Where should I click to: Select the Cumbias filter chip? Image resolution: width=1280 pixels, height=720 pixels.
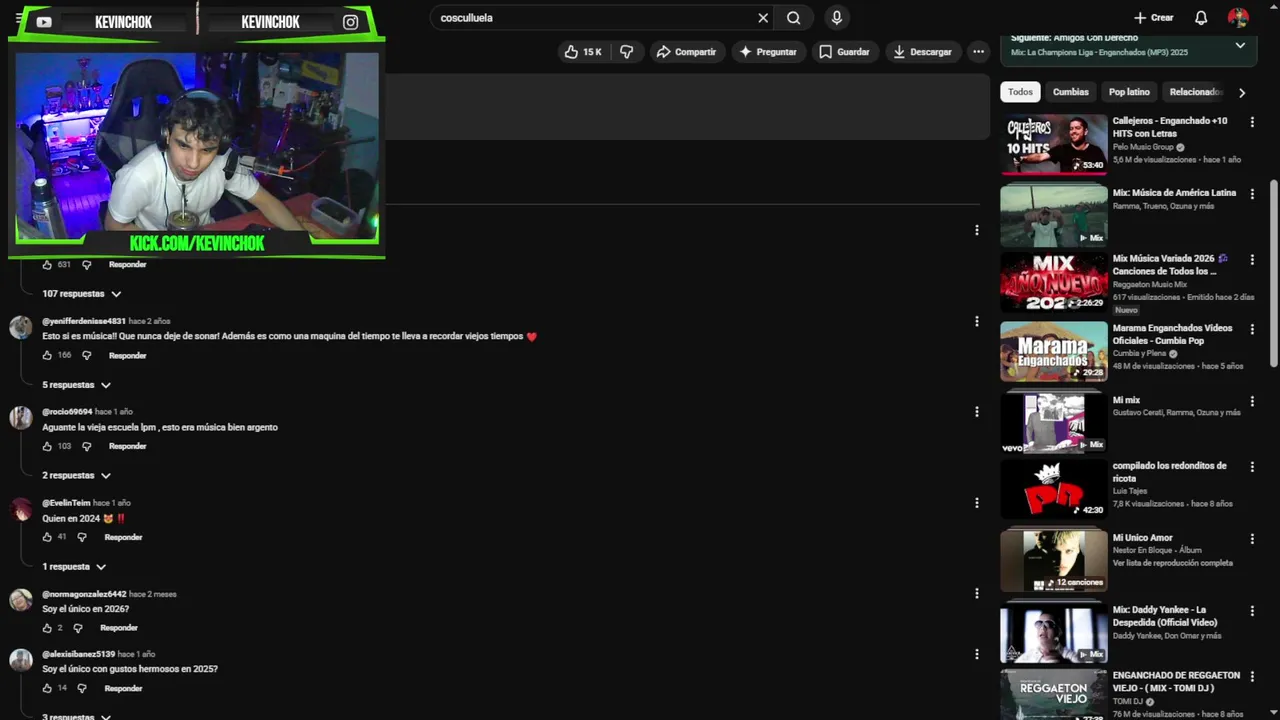click(x=1070, y=92)
